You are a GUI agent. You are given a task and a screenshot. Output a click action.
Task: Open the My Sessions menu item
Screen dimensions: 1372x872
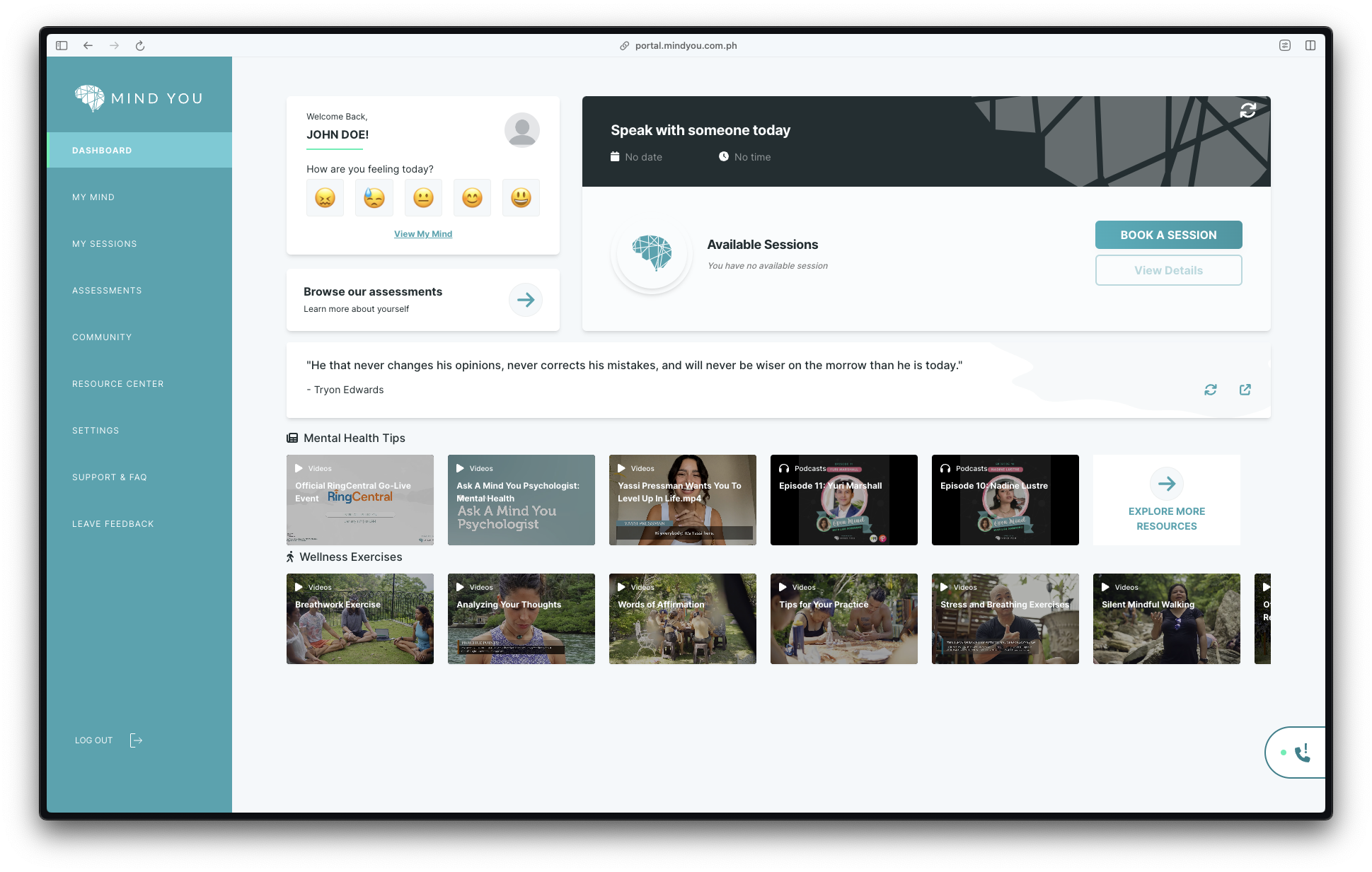click(104, 244)
